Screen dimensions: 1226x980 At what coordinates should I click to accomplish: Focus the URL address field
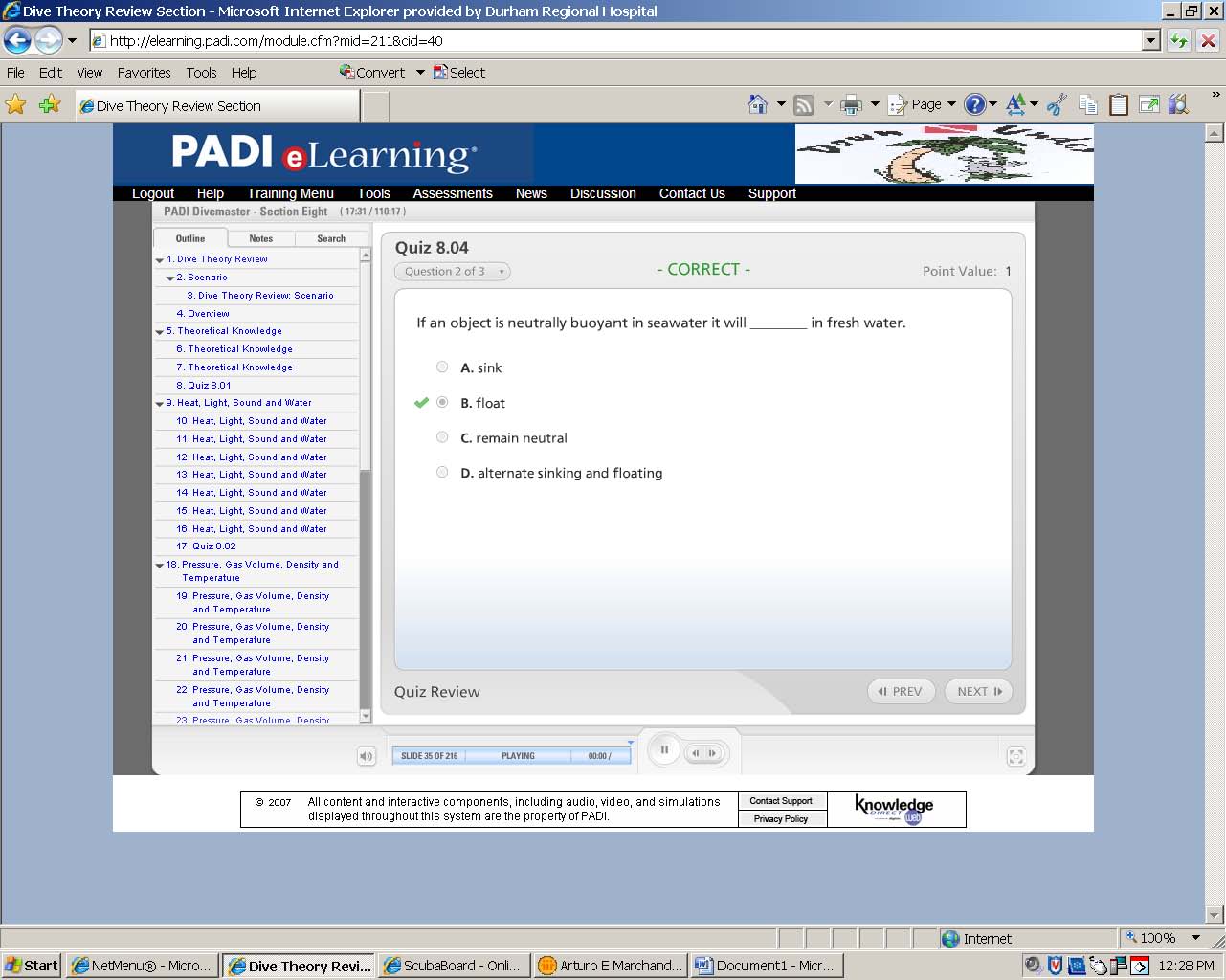[616, 40]
